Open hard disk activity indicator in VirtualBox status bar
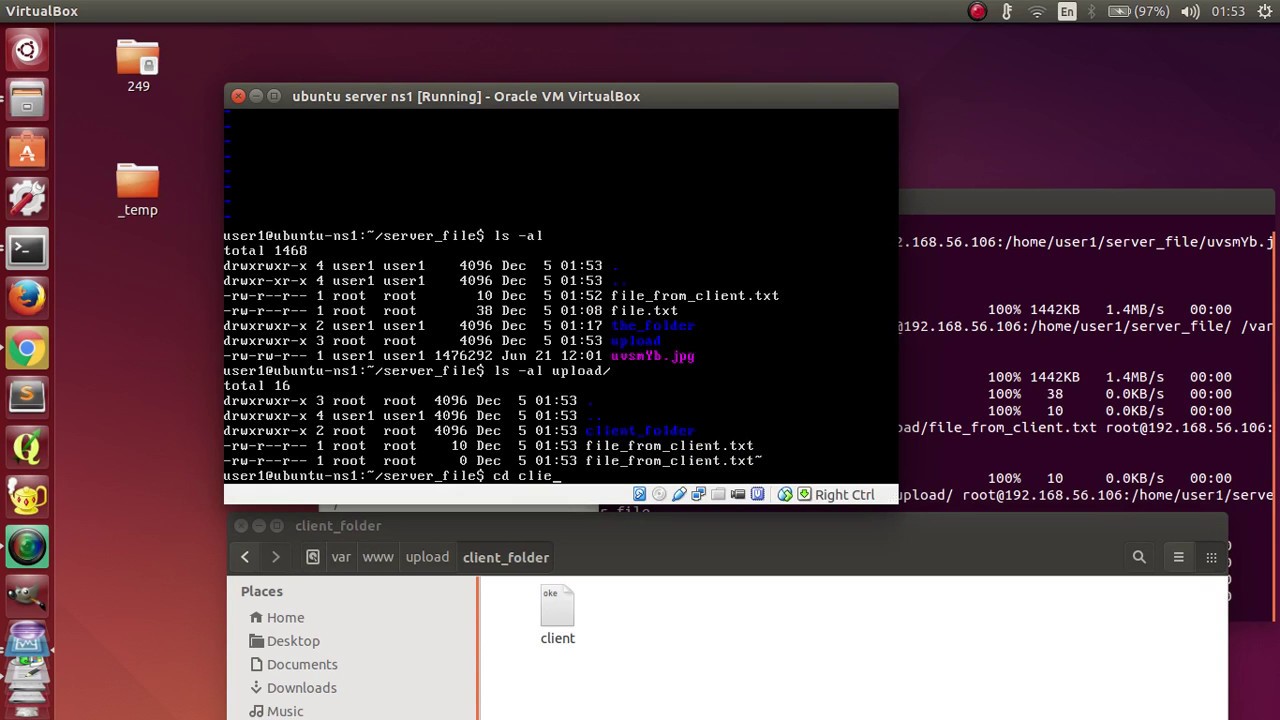Screen dimensions: 1280x720 click(640, 494)
